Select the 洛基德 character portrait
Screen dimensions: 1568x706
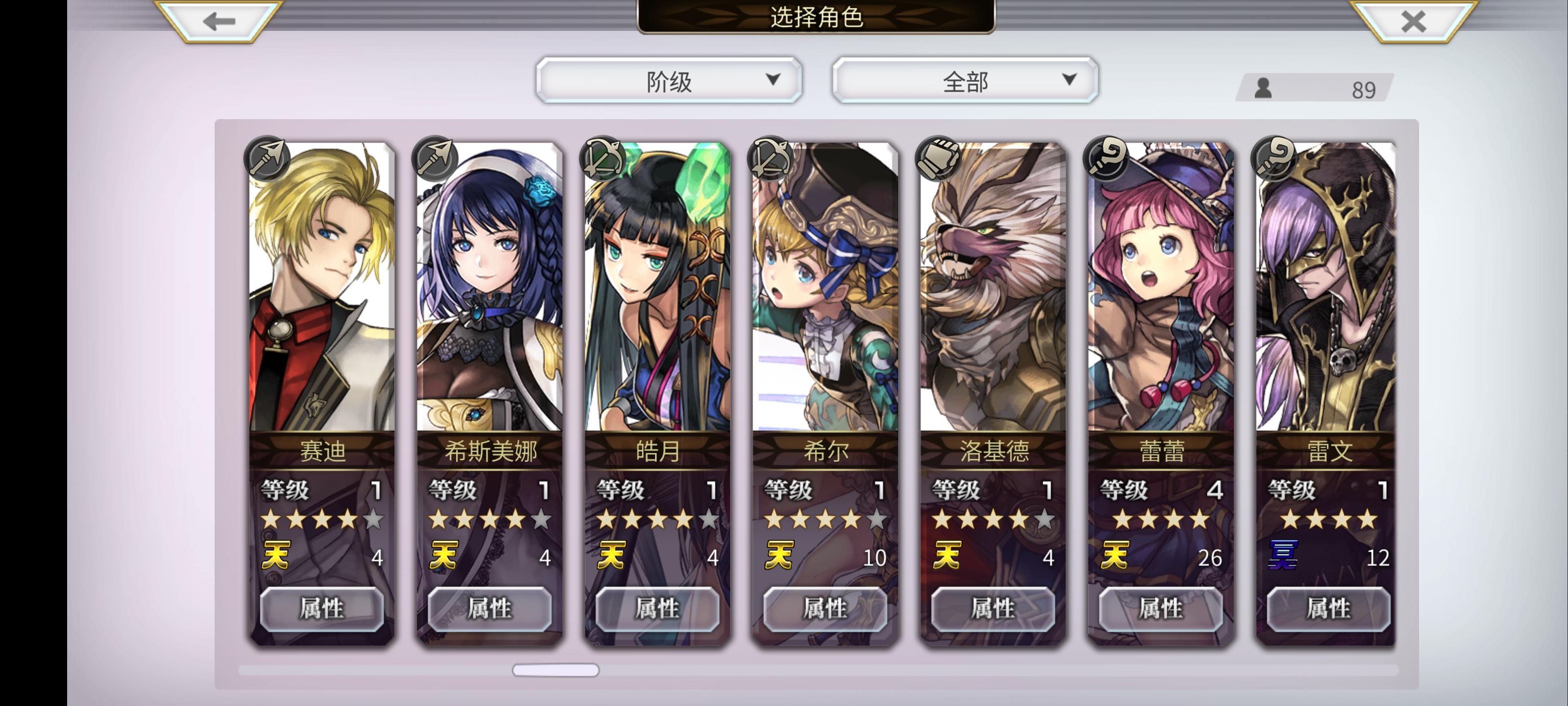pos(993,286)
